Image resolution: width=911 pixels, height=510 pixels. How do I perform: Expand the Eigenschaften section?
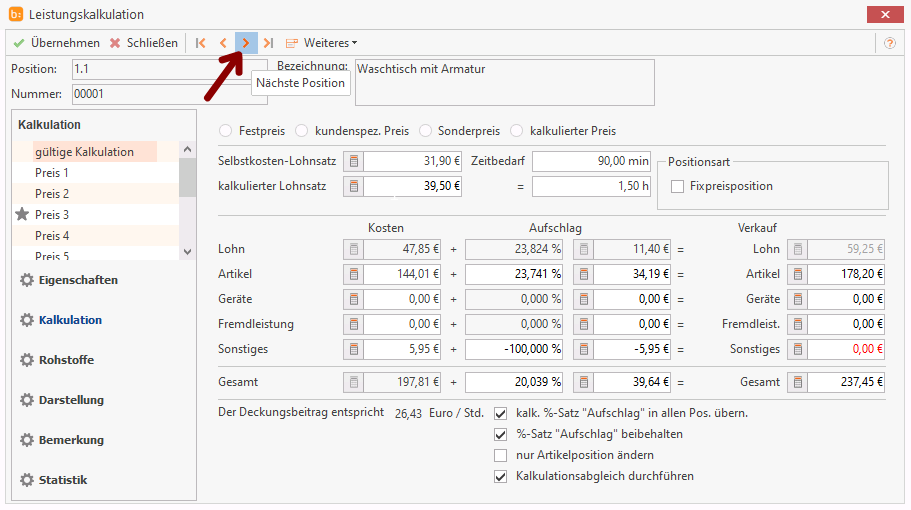point(77,280)
